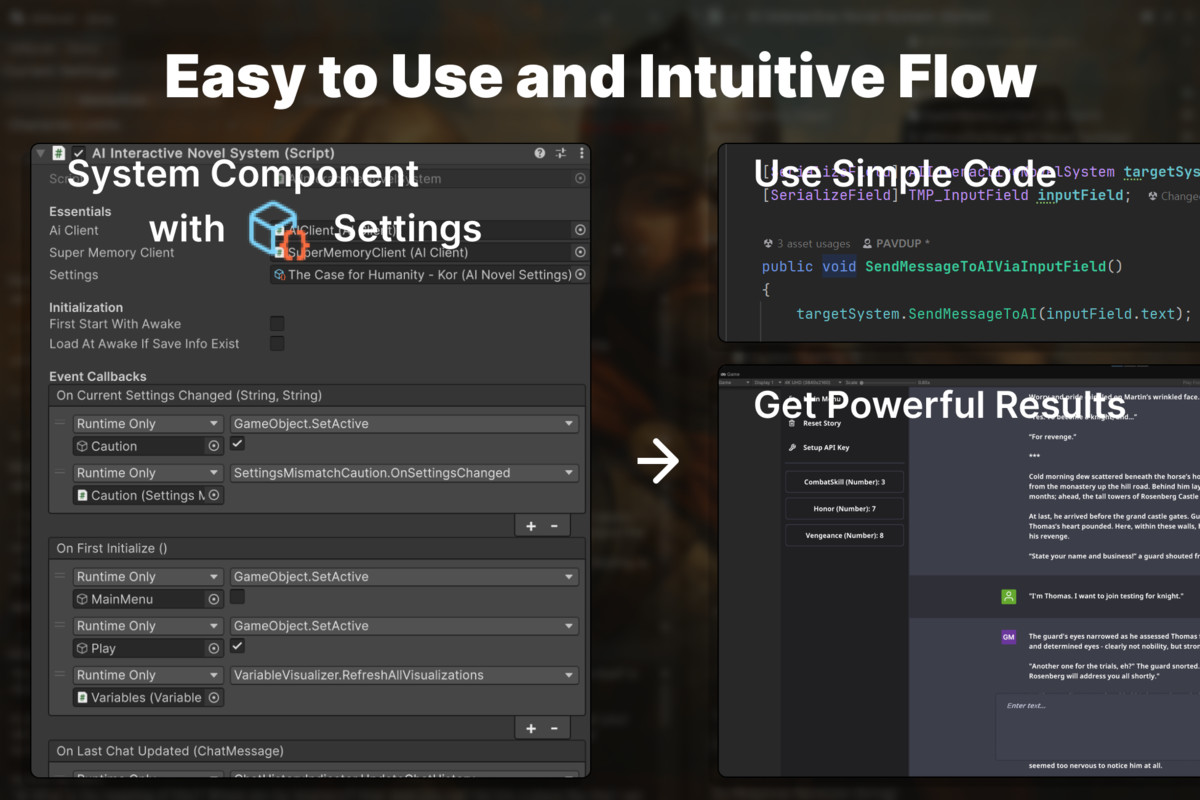
Task: Collapse the AI Interactive Novel System component
Action: [x=41, y=153]
